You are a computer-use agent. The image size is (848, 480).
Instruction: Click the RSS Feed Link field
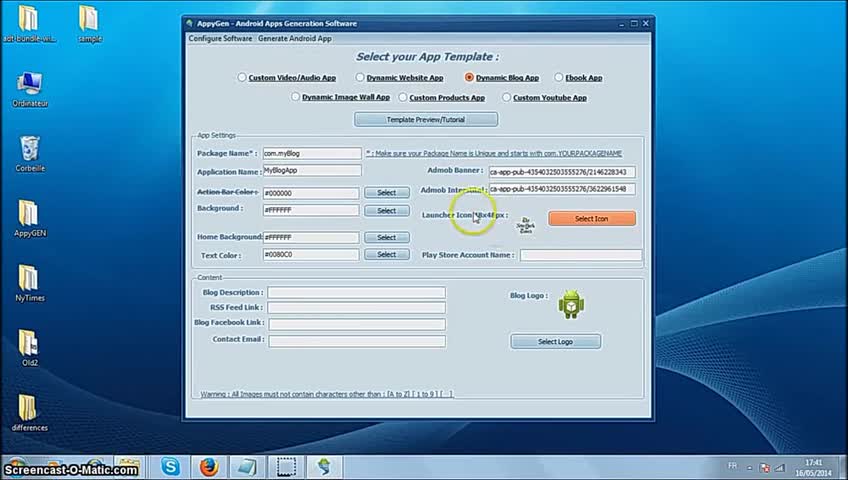pos(356,308)
